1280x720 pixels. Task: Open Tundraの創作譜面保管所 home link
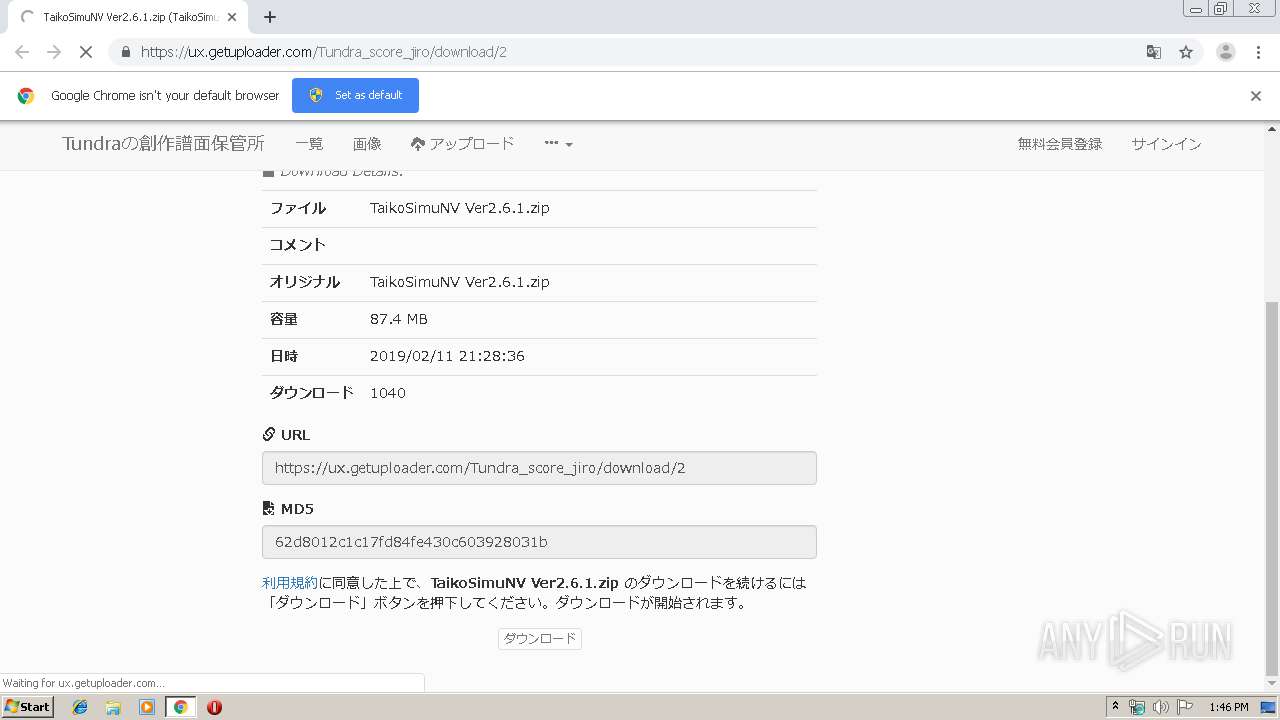(163, 144)
